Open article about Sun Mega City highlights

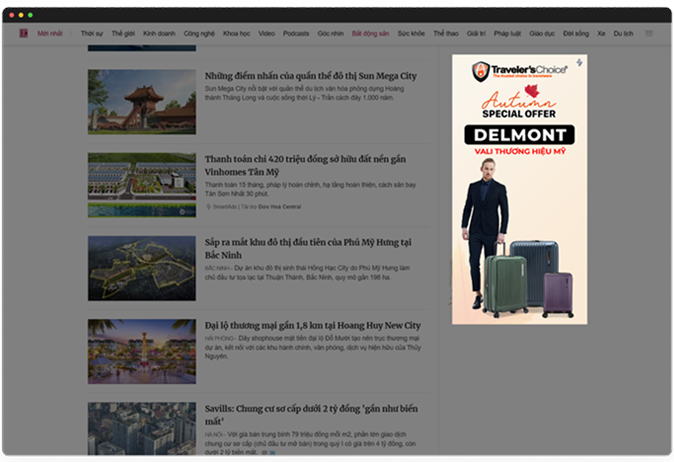click(311, 76)
